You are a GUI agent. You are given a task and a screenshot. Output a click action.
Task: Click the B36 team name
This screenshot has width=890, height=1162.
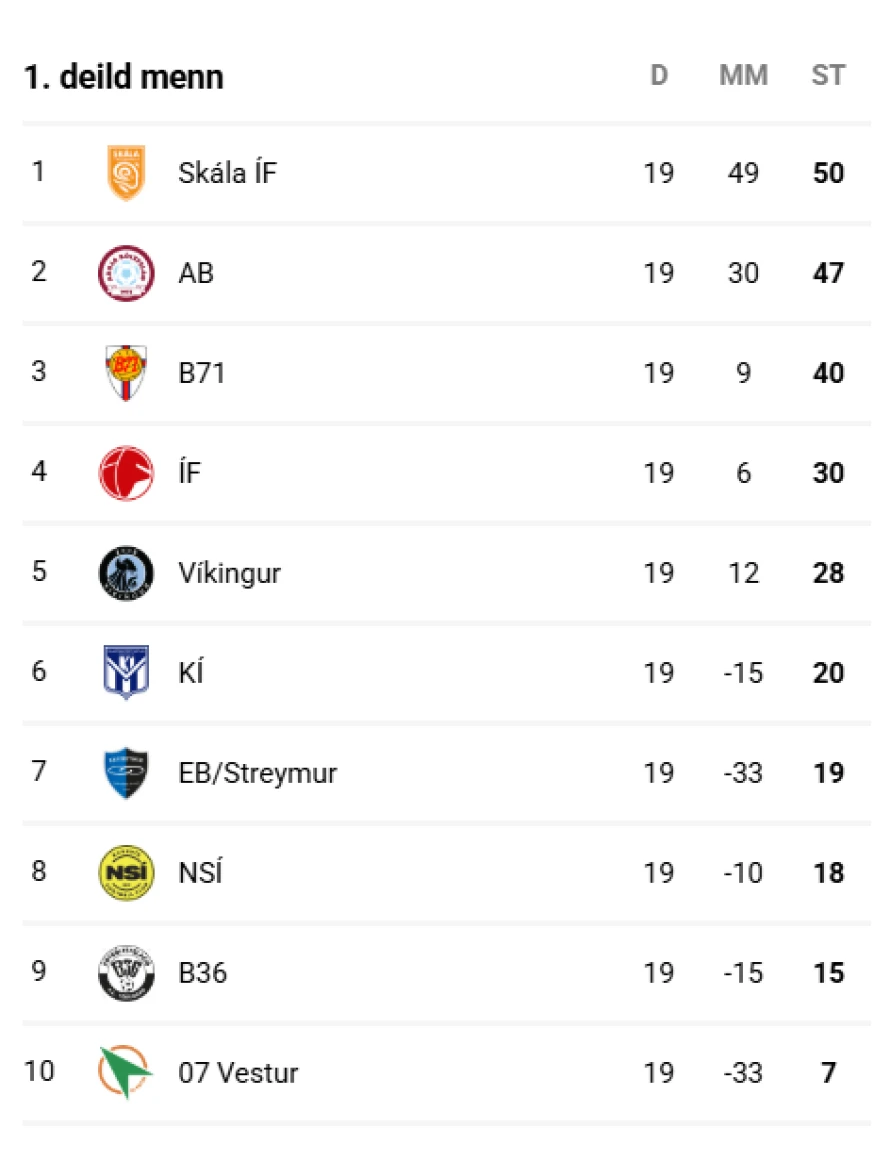pos(202,972)
